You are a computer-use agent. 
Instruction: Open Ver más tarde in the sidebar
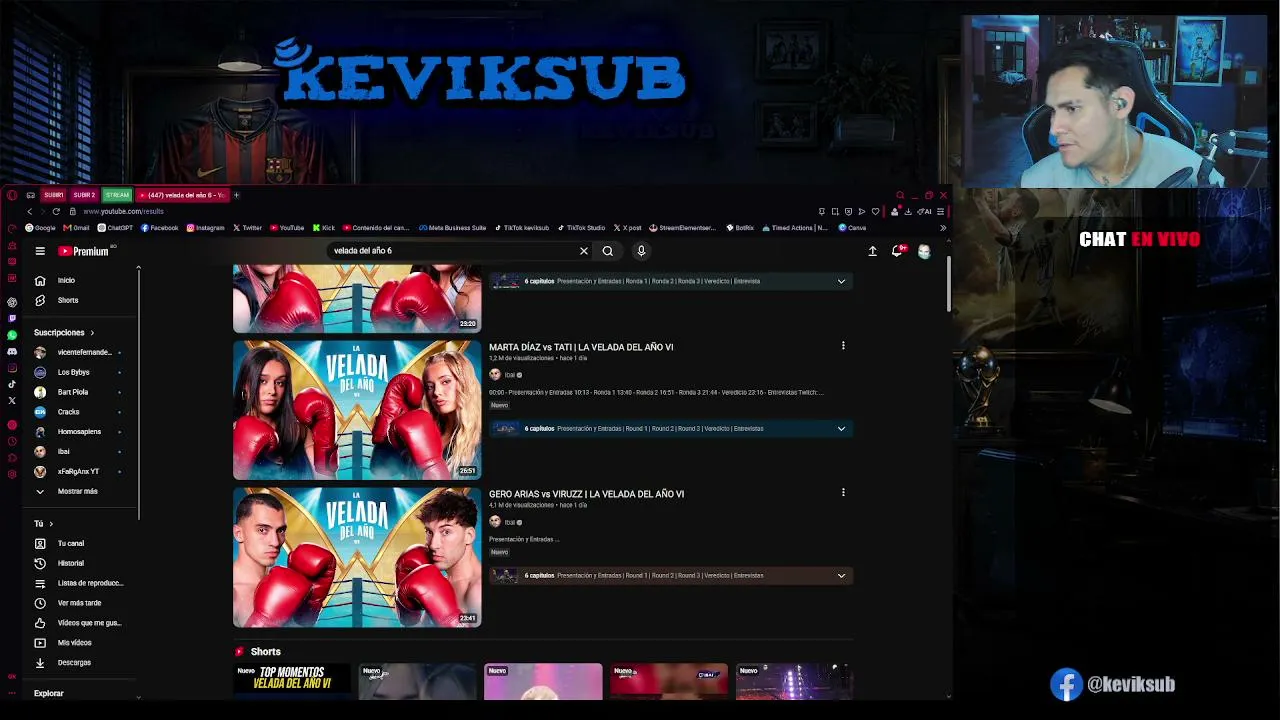click(x=79, y=603)
